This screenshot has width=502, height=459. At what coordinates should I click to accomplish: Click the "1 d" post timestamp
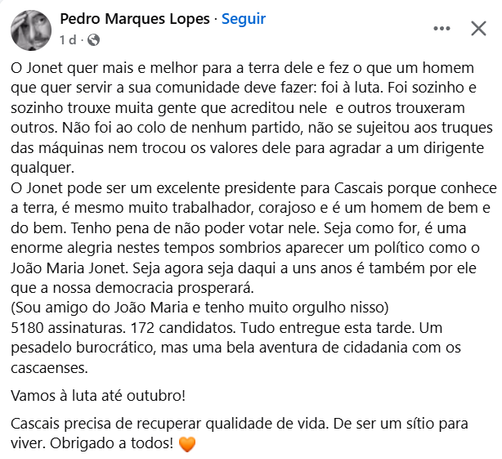68,40
